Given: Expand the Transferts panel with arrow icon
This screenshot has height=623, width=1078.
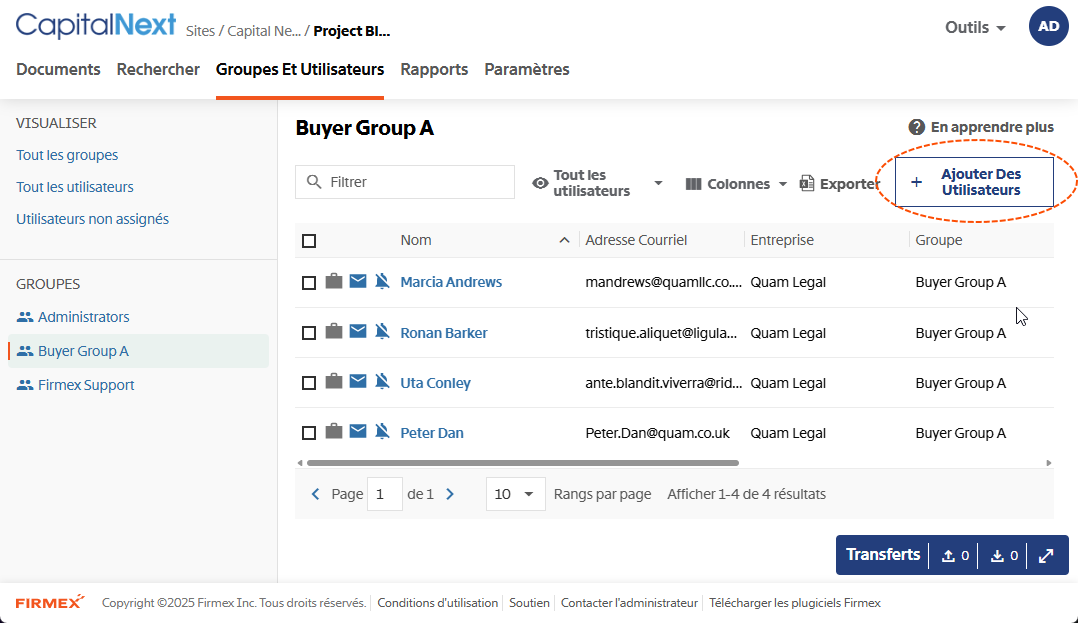Looking at the screenshot, I should 1046,556.
